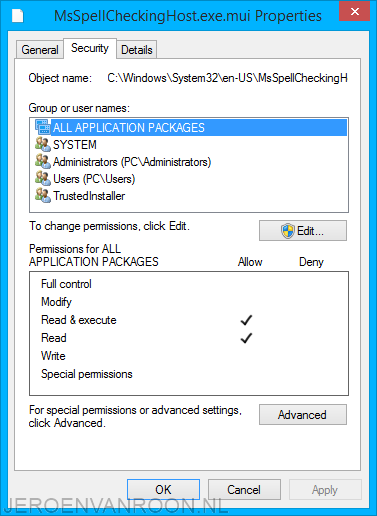Screen dimensions: 377x516
Task: Click the Read allow checkmark
Action: coord(246,338)
